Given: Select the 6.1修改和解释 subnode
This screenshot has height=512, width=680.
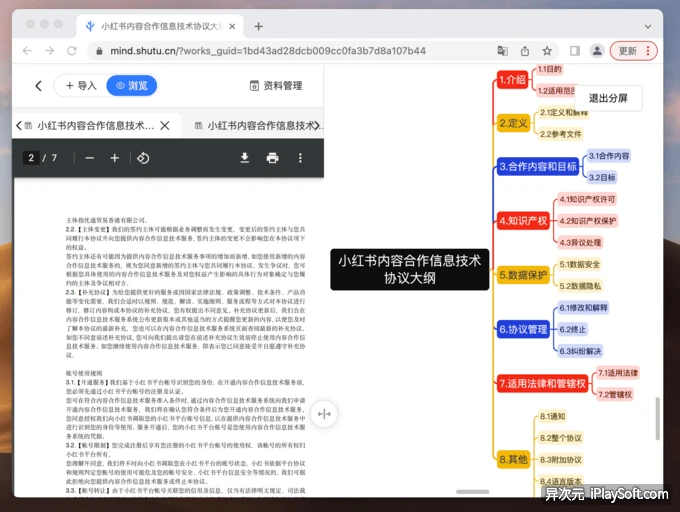Looking at the screenshot, I should click(583, 308).
